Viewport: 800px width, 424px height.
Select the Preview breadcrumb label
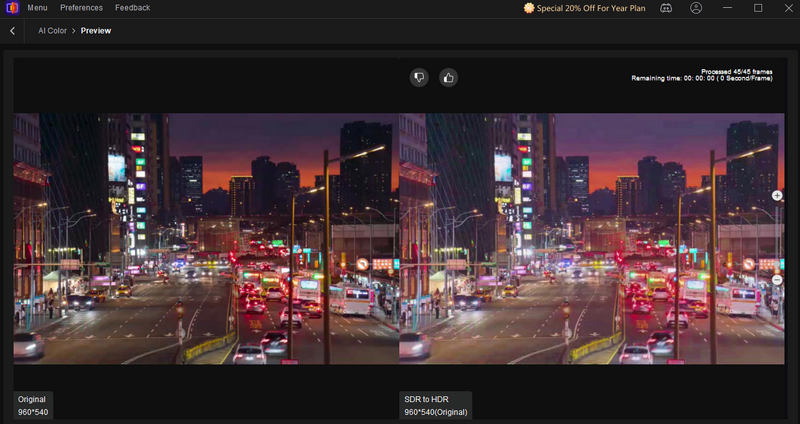tap(96, 31)
